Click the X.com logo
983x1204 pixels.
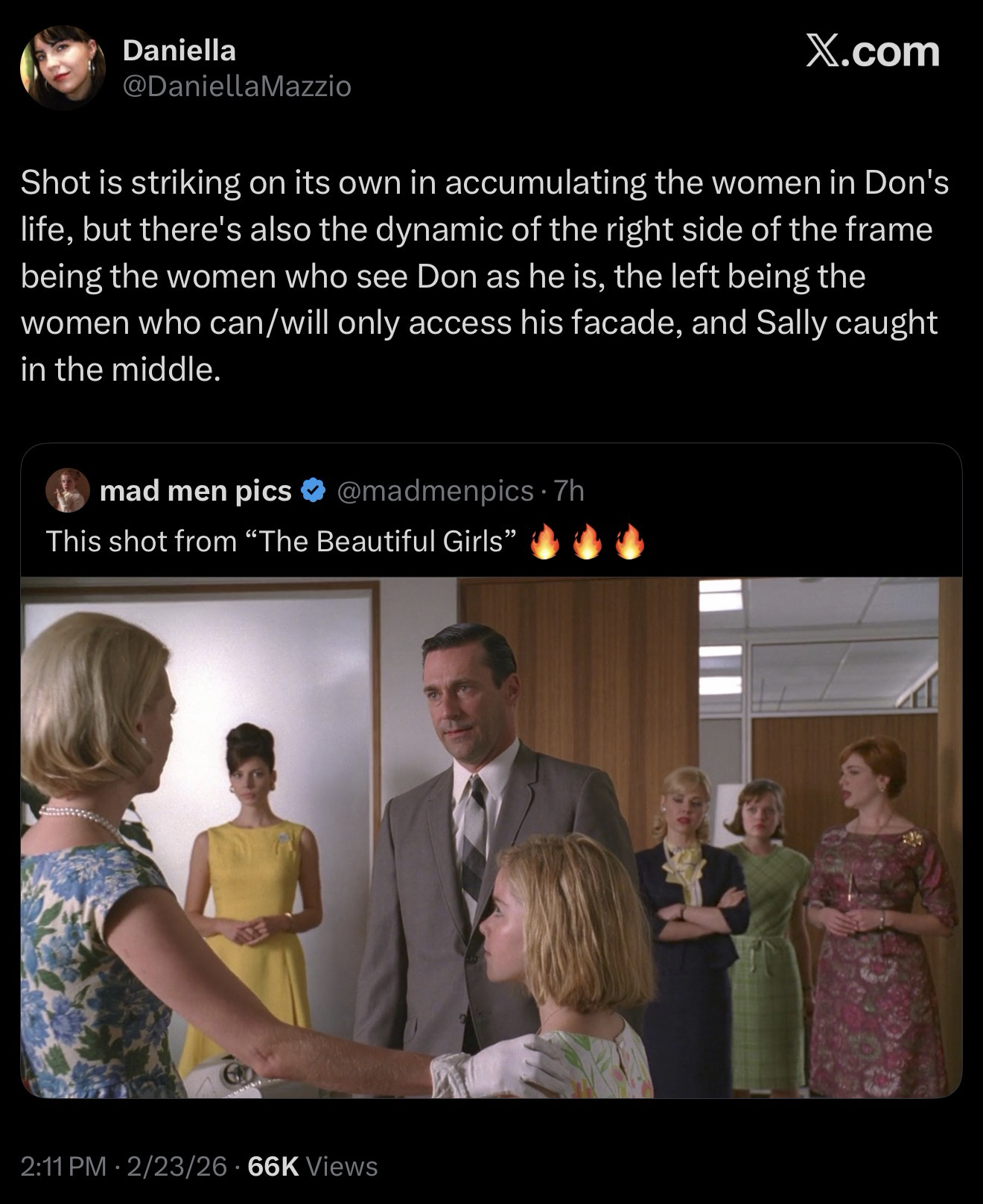(x=872, y=53)
